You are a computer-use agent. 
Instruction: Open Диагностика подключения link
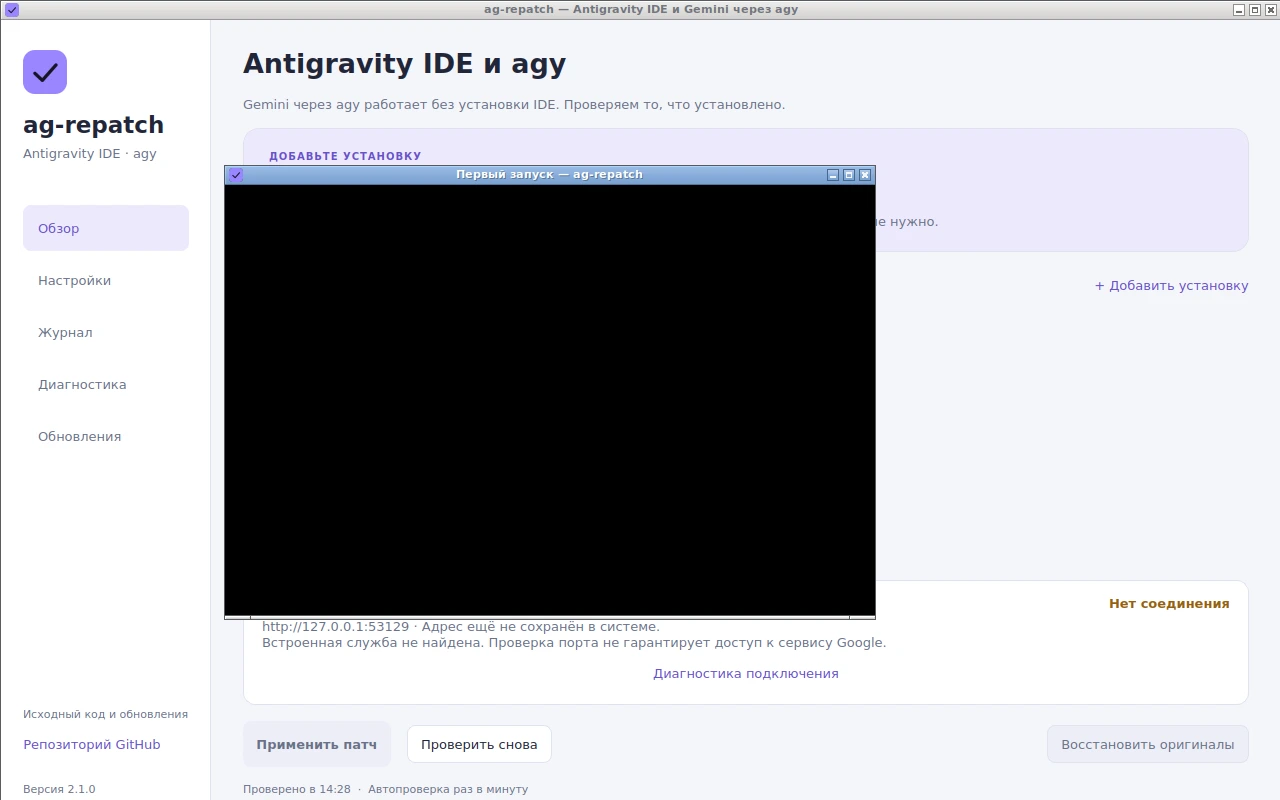click(746, 673)
